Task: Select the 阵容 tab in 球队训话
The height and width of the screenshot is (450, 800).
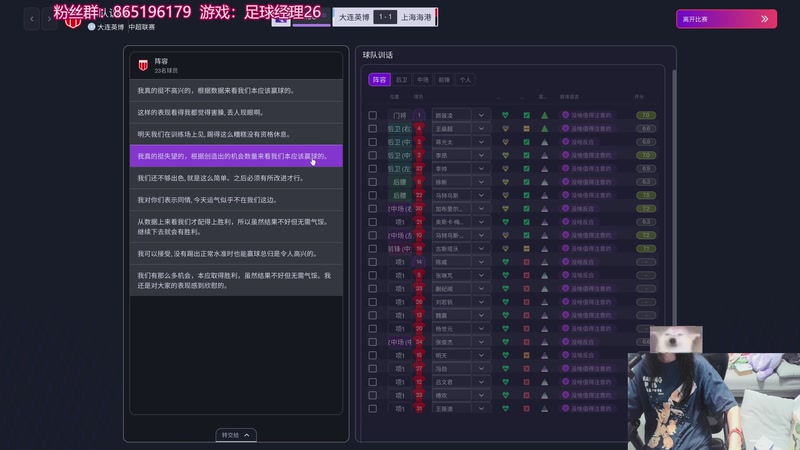Action: (379, 80)
